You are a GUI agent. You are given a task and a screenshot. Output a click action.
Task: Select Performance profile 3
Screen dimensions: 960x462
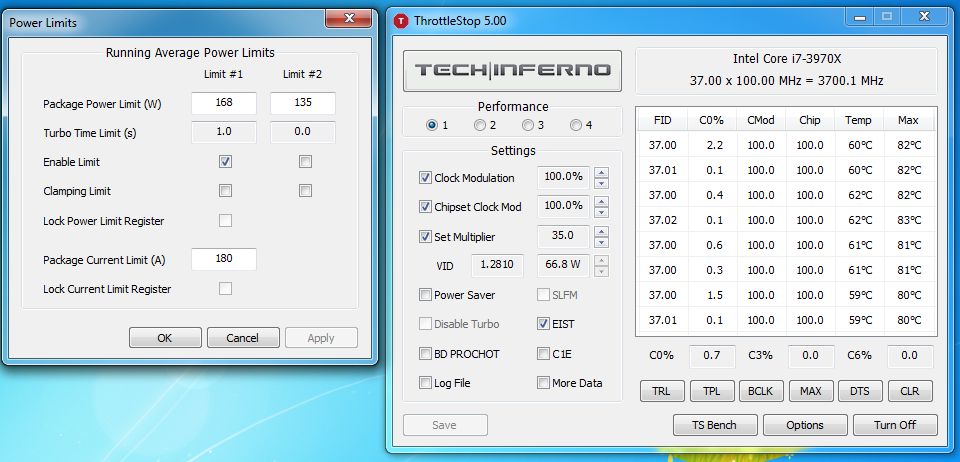[x=528, y=125]
